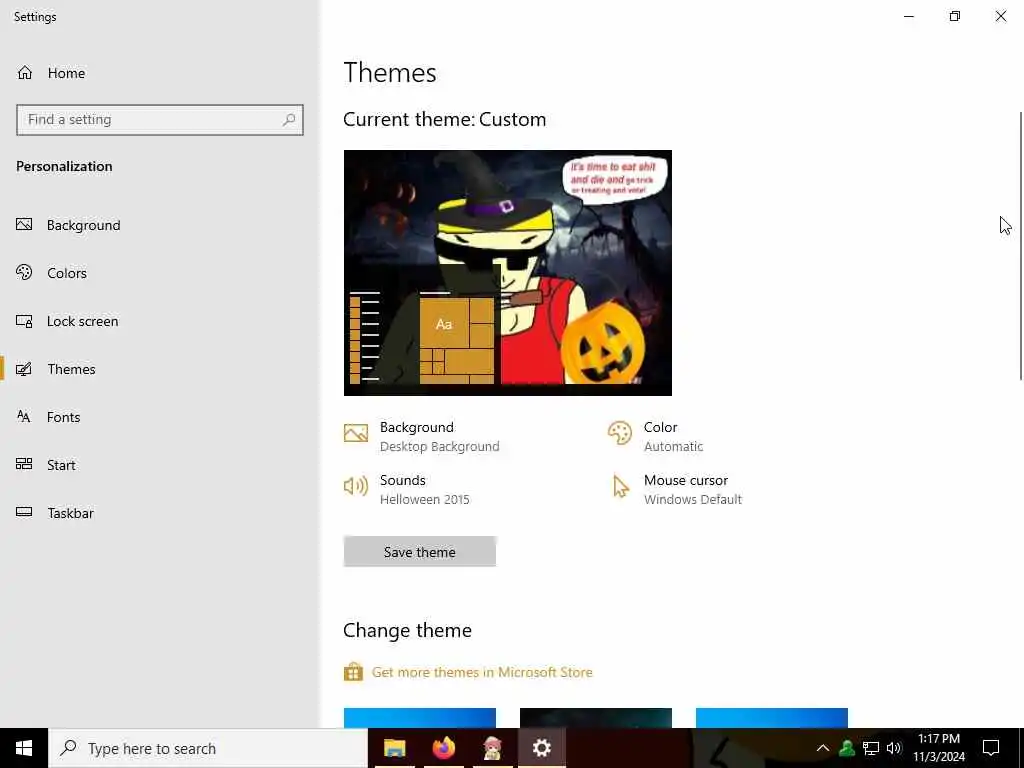Select the dark second theme thumbnail
Image resolution: width=1024 pixels, height=768 pixels.
click(x=596, y=718)
